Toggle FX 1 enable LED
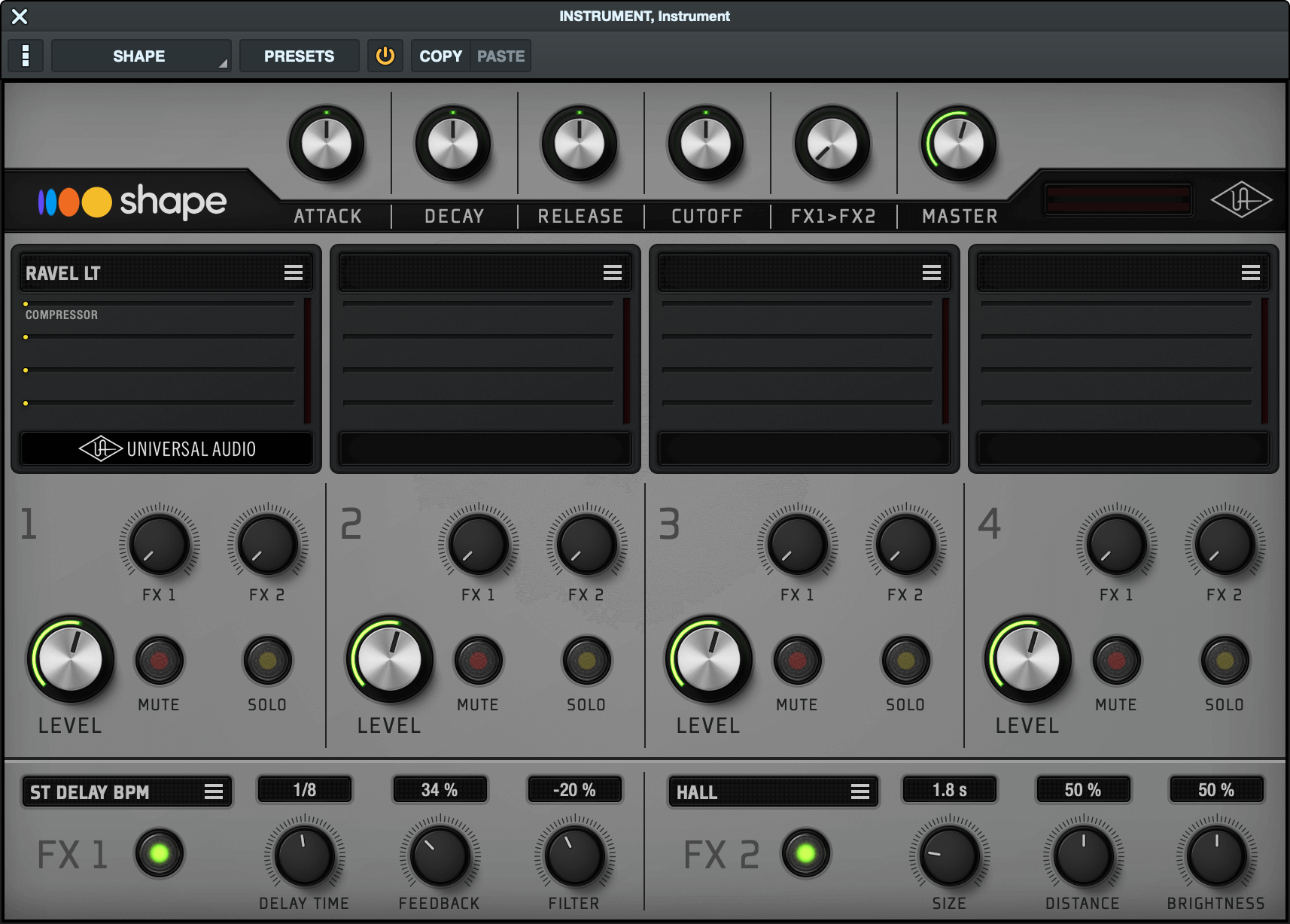1290x924 pixels. tap(159, 853)
